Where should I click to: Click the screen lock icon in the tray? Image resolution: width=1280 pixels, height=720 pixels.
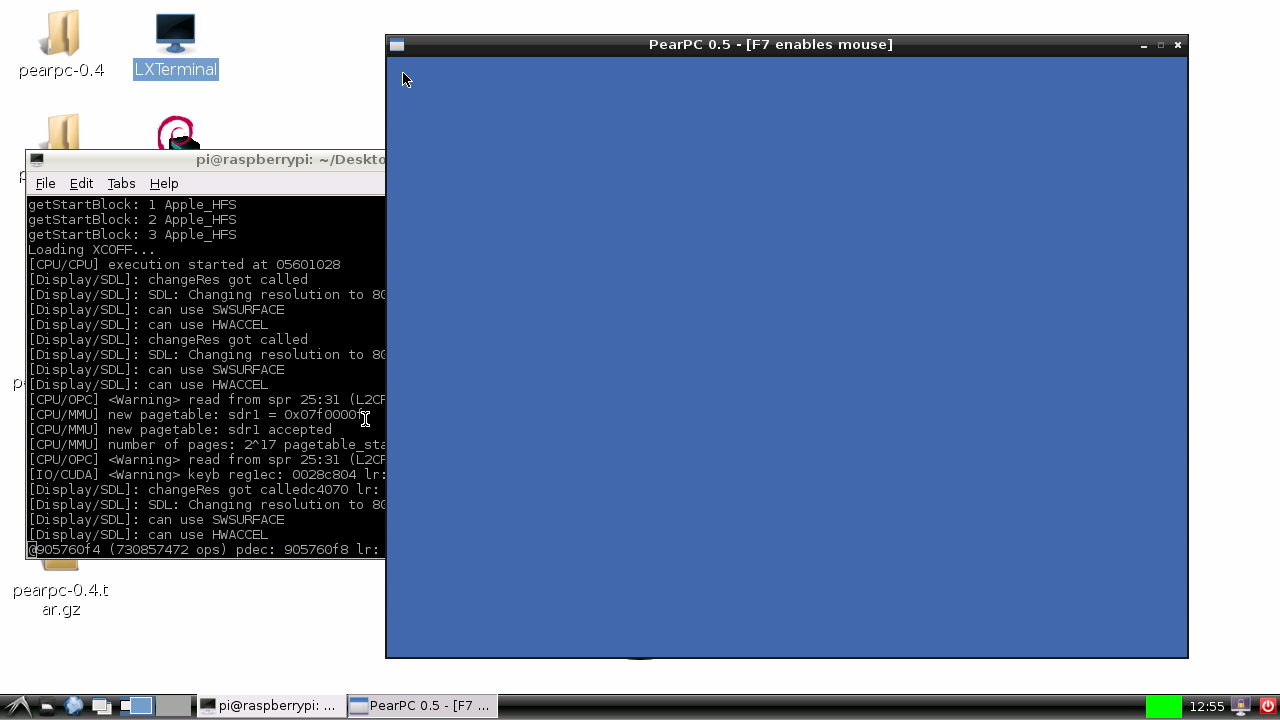click(1241, 707)
